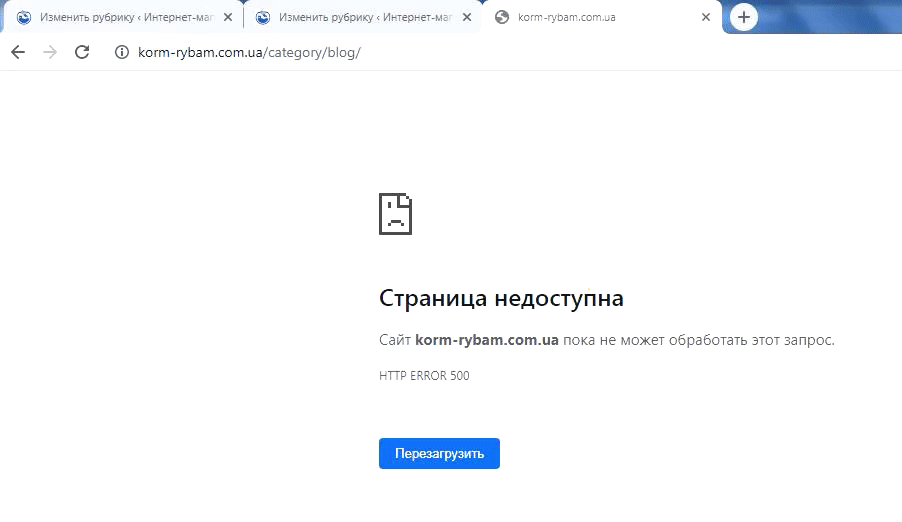Image resolution: width=902 pixels, height=522 pixels.
Task: Close the korm-rybam.com.ua tab
Action: pos(706,17)
